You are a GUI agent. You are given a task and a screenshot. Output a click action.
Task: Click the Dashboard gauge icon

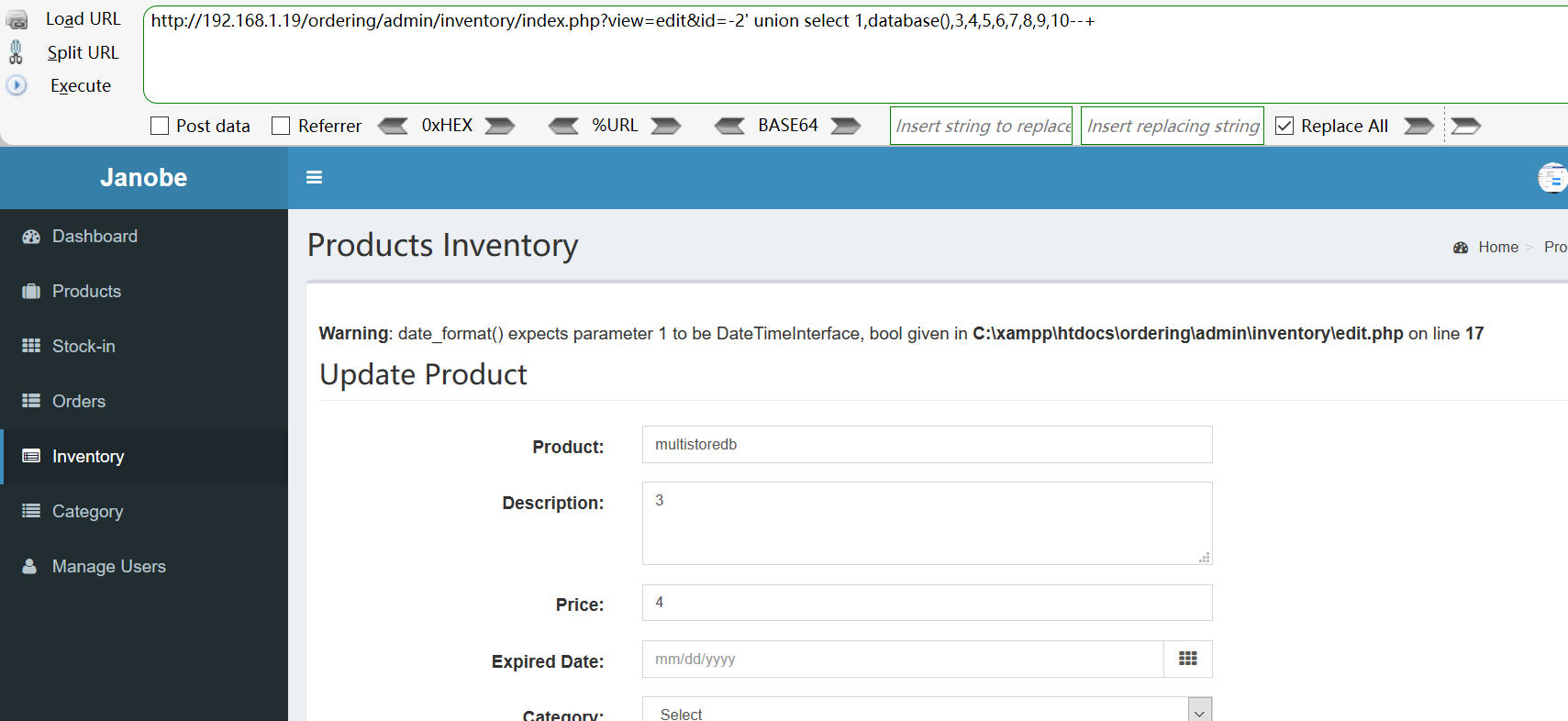(31, 237)
